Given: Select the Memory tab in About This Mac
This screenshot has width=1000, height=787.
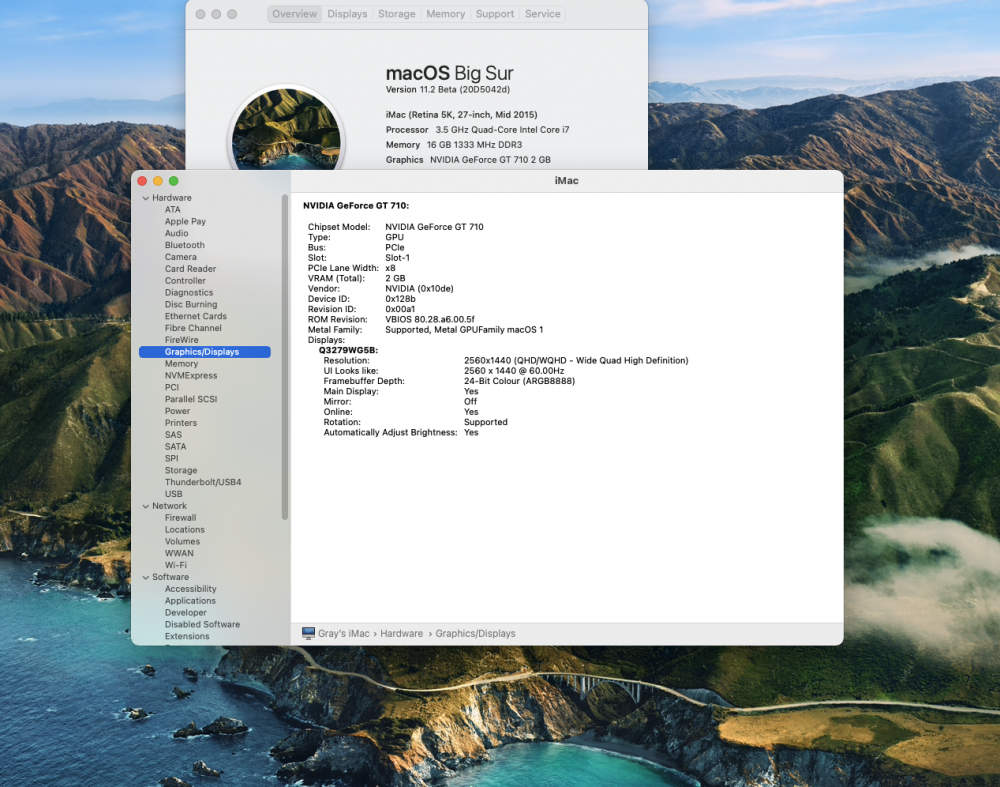Looking at the screenshot, I should [x=445, y=14].
